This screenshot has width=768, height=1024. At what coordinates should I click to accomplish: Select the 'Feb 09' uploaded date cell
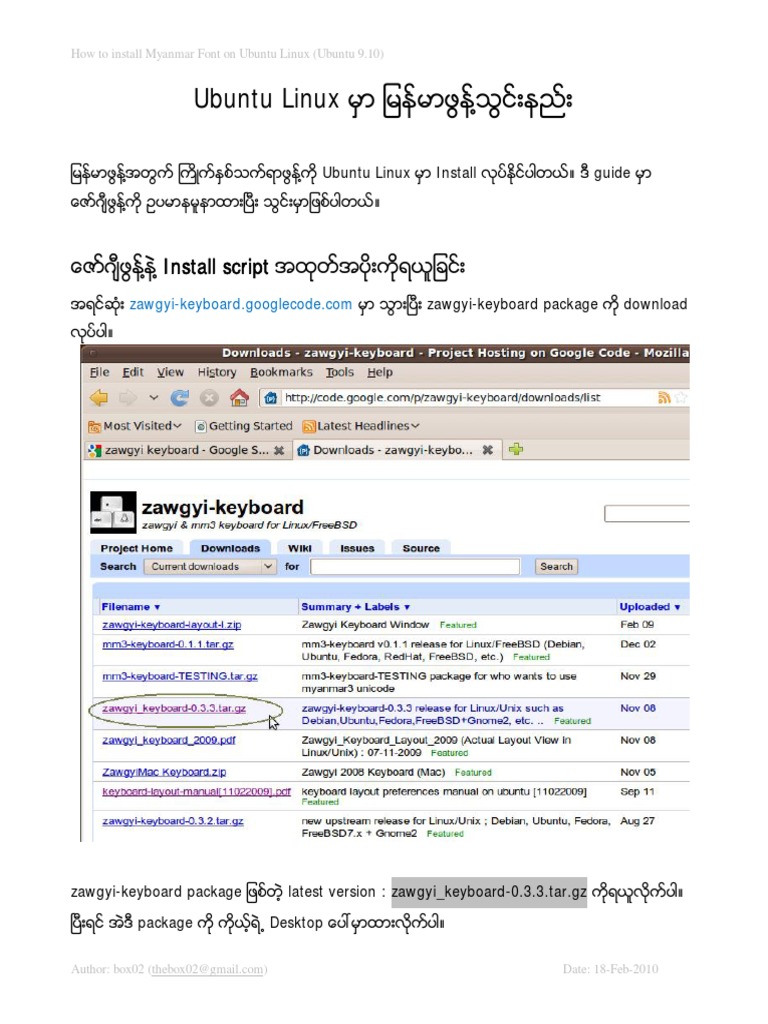point(637,624)
